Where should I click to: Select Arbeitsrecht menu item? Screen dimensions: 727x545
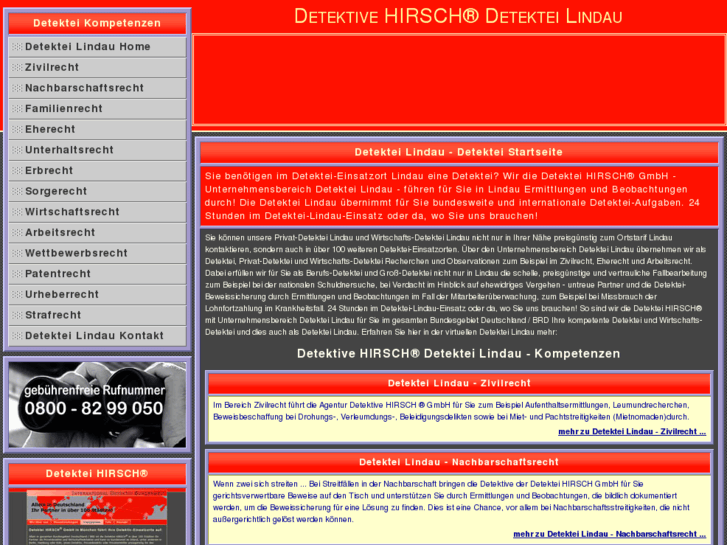(x=97, y=233)
